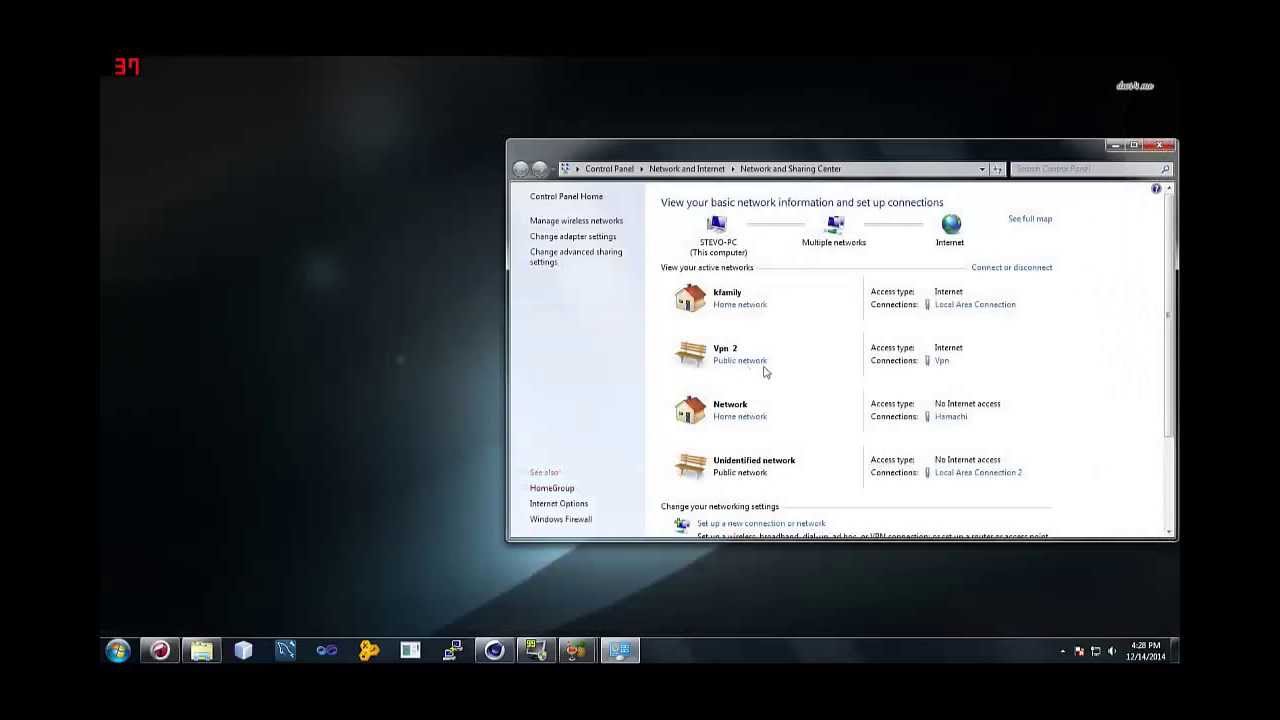Open Internet Options link
The width and height of the screenshot is (1280, 720).
pos(559,504)
